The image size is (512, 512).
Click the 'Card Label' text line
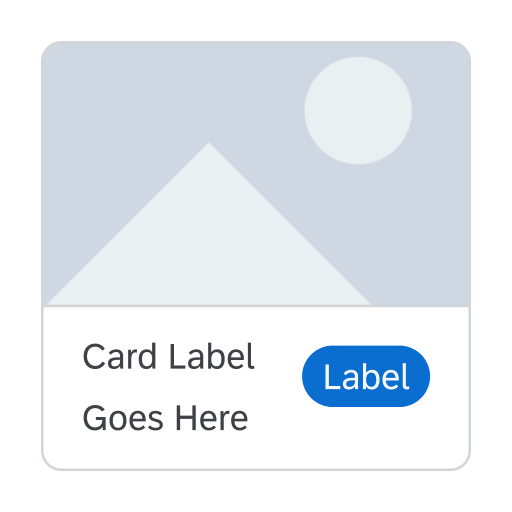pos(169,357)
